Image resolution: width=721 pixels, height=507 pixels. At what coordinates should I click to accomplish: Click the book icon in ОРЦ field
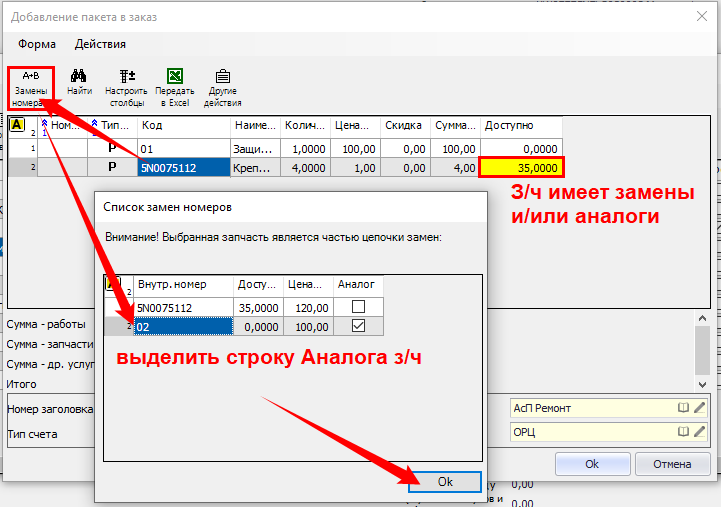[x=684, y=432]
